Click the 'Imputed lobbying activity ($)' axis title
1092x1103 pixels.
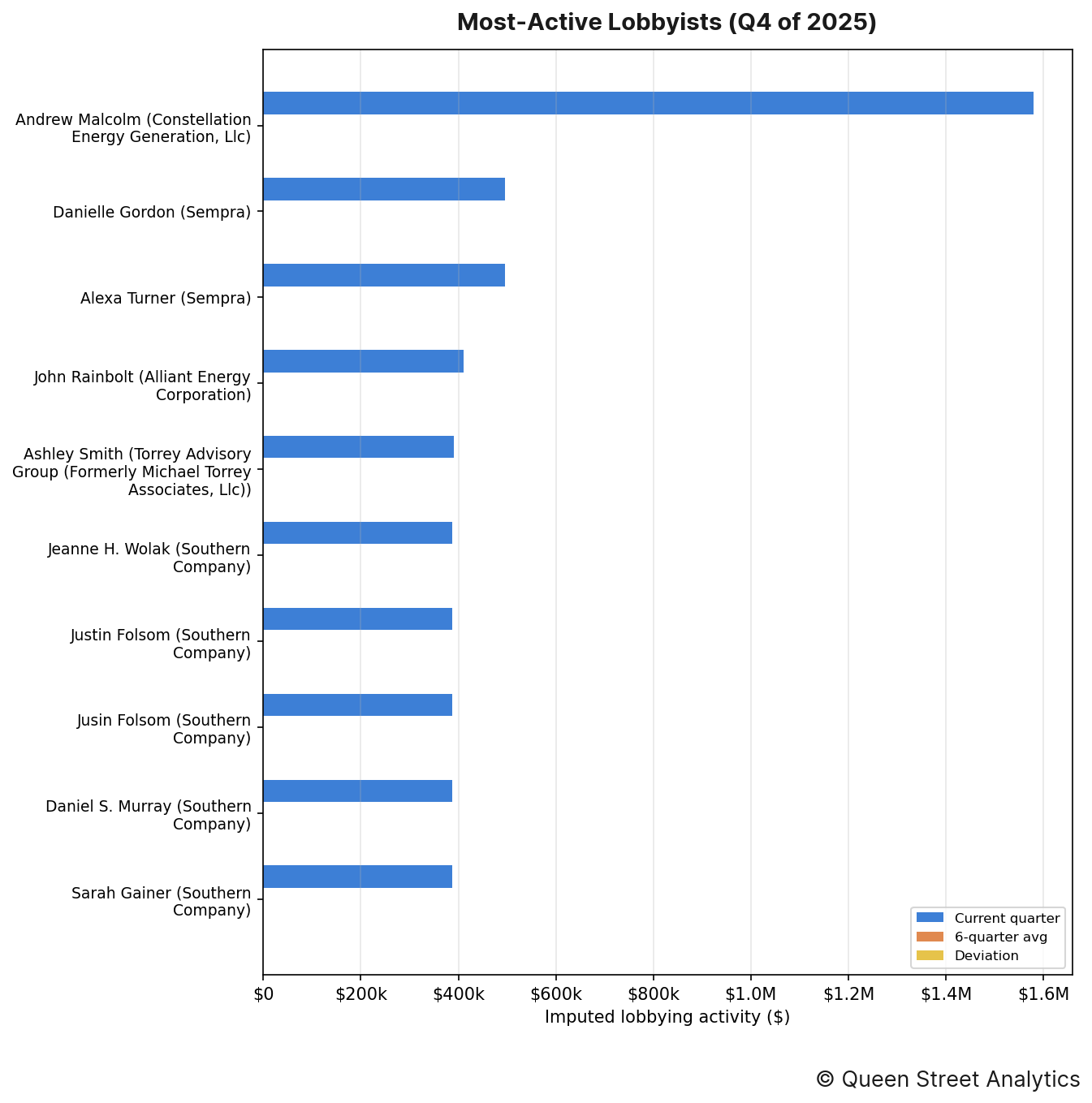pyautogui.click(x=667, y=1017)
